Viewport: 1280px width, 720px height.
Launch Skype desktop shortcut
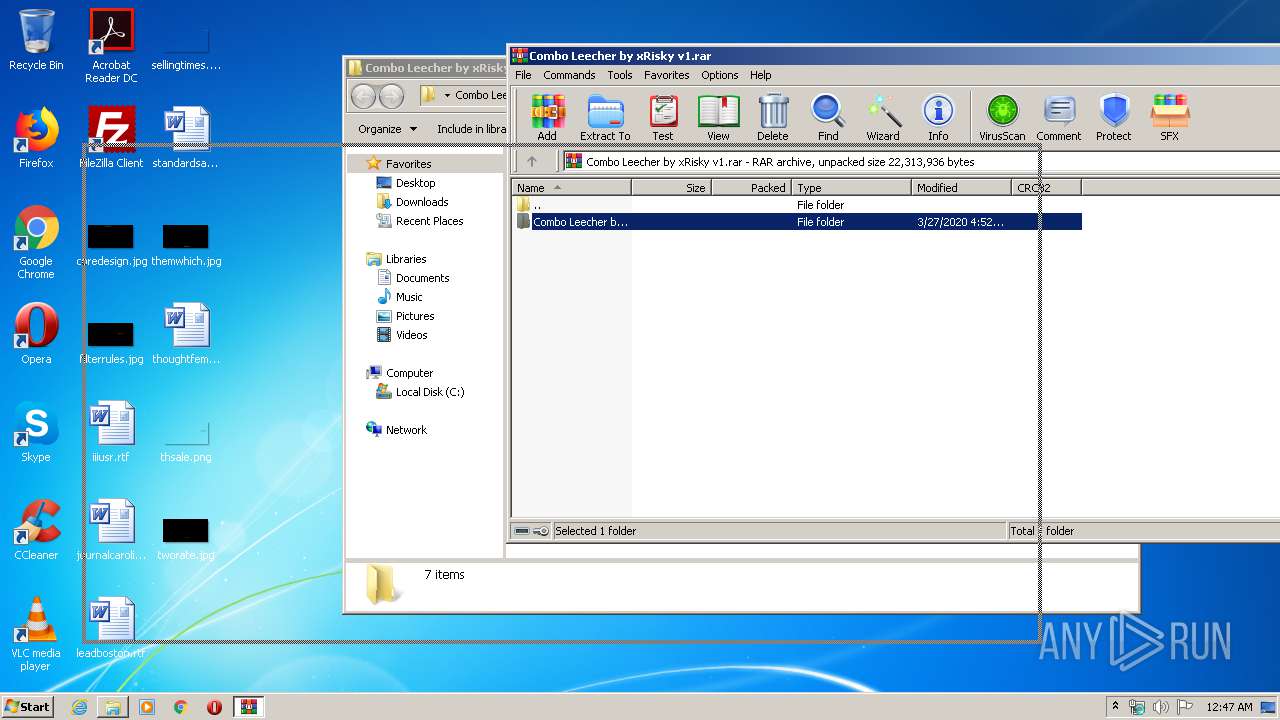(x=36, y=432)
